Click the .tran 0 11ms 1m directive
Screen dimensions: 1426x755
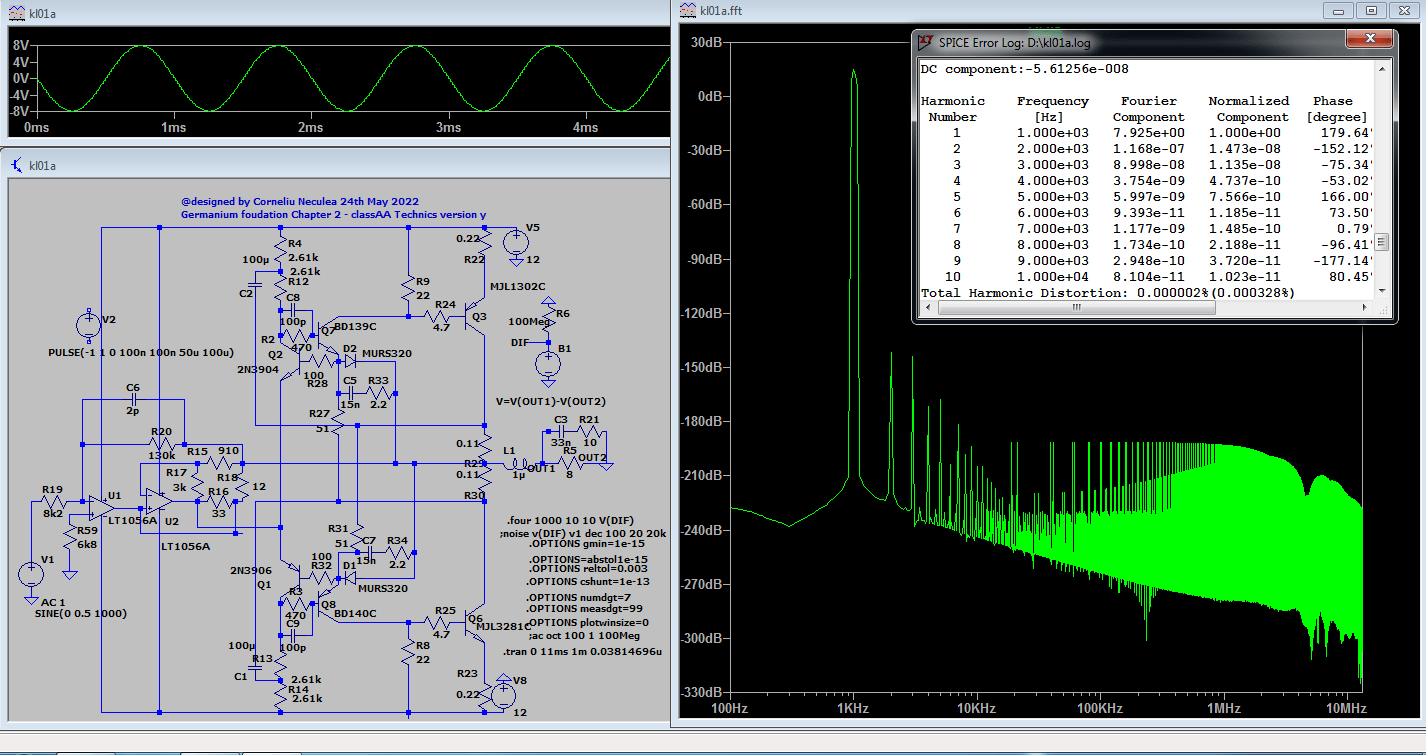[x=580, y=652]
